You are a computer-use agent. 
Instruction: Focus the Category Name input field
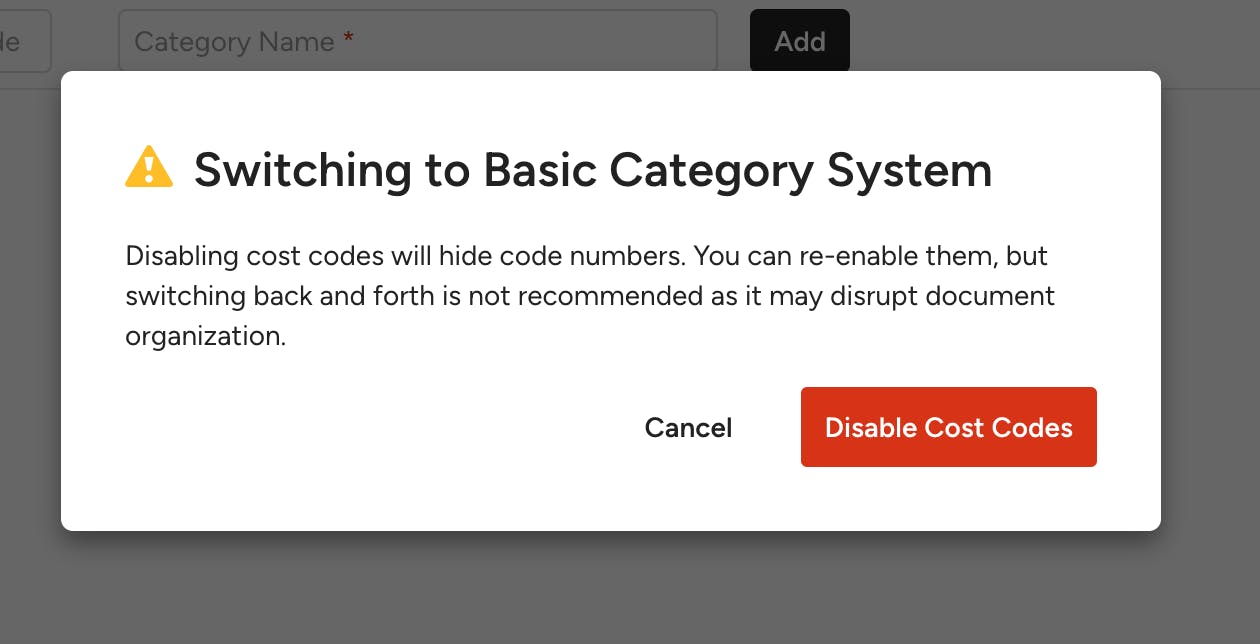pyautogui.click(x=500, y=41)
